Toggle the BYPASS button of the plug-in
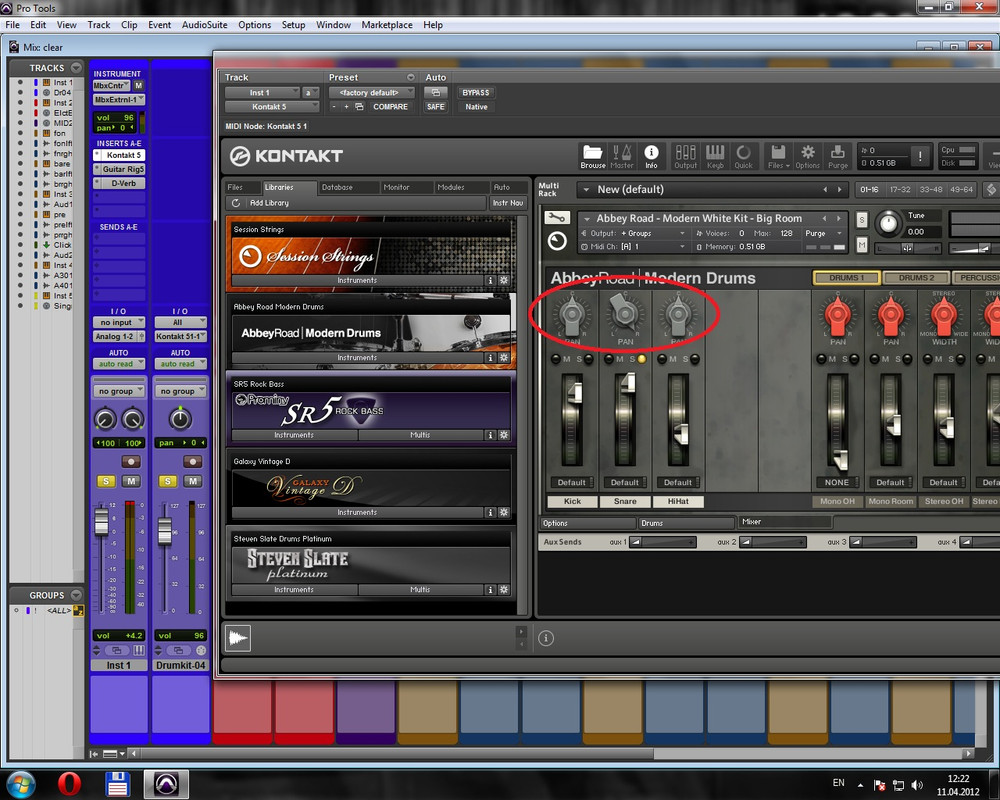The image size is (1000, 800). pos(476,93)
